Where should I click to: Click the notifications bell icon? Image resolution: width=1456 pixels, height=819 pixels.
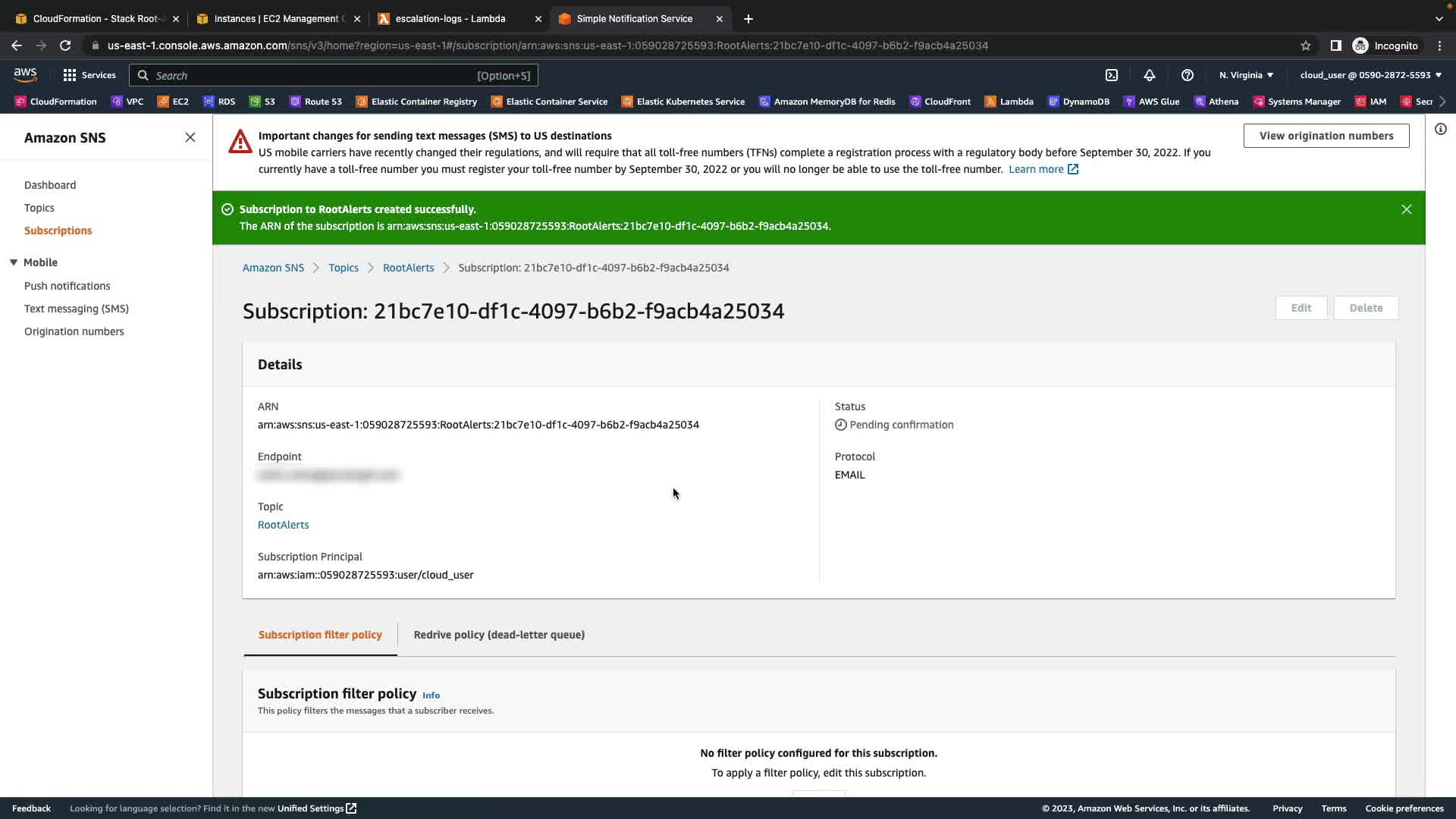(1149, 75)
